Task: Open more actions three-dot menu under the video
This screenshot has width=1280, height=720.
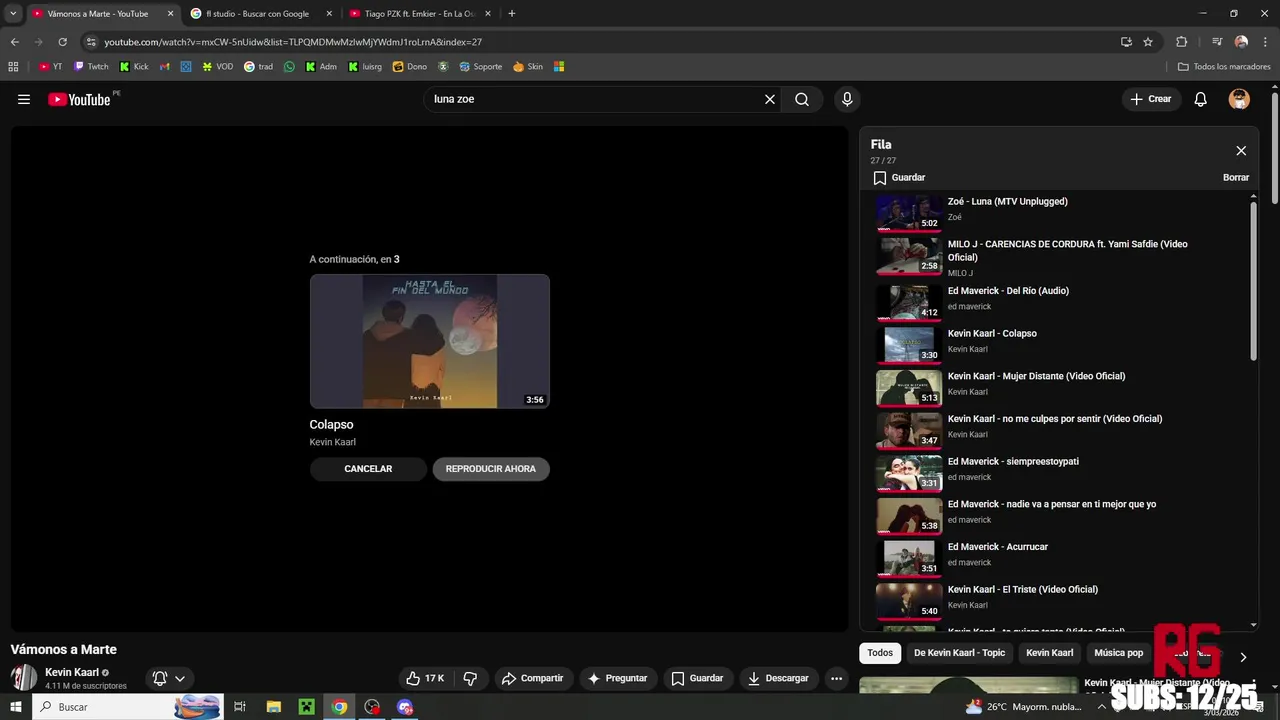Action: [x=836, y=678]
